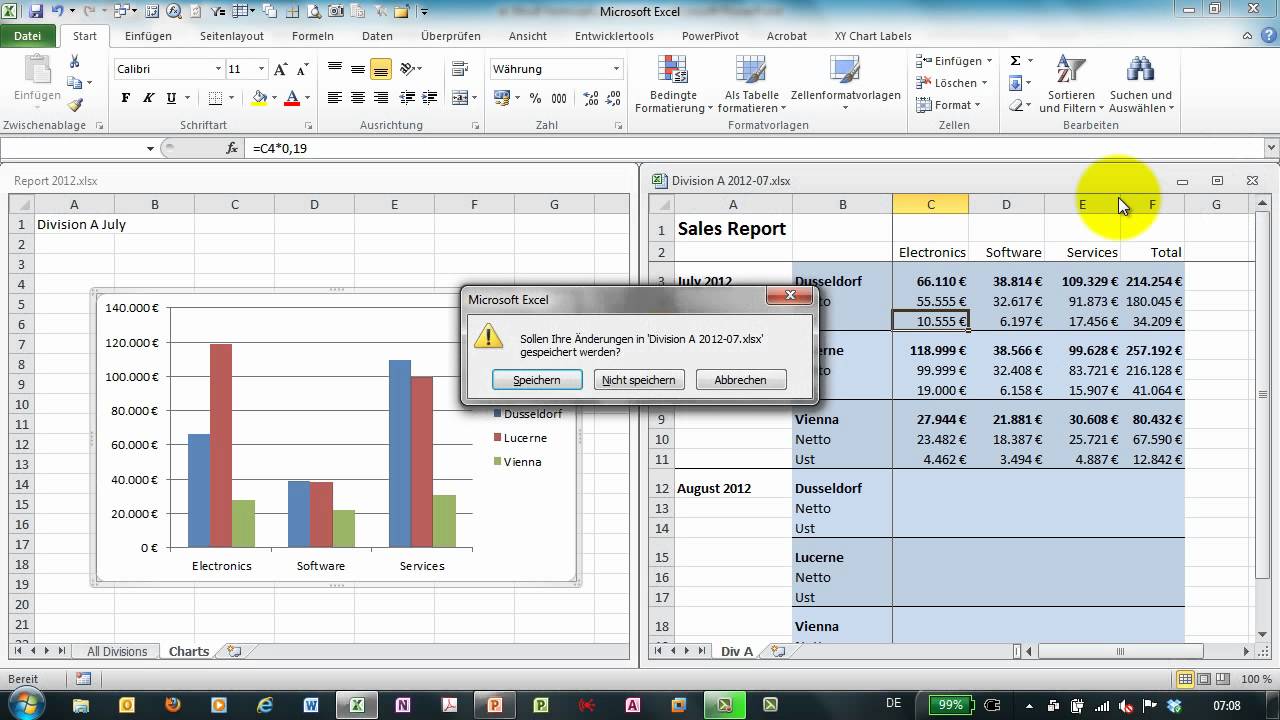Screen dimensions: 1280x720
Task: Open the Datei tab
Action: [x=28, y=36]
